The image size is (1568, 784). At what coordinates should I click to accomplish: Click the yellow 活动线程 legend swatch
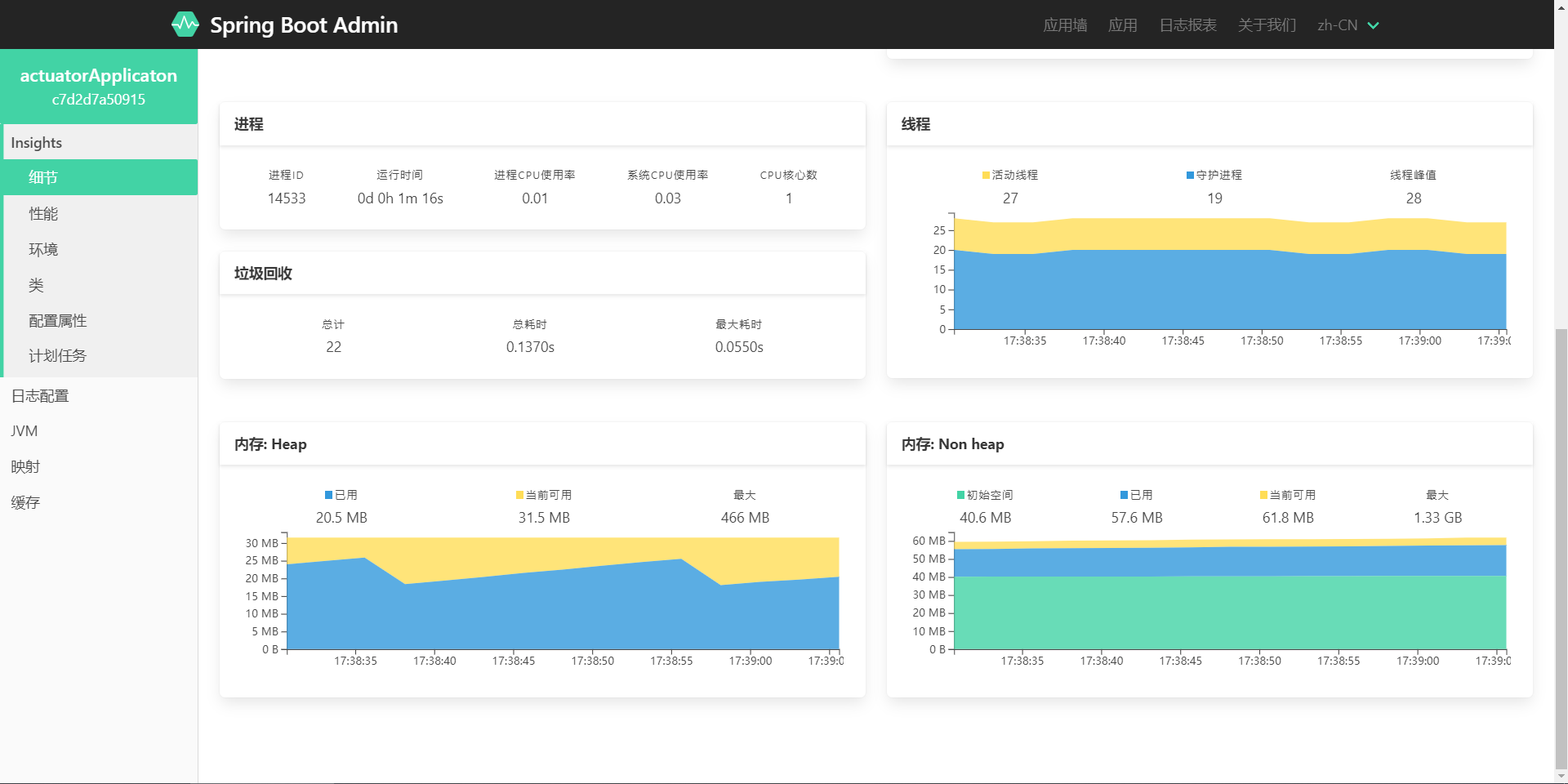click(986, 176)
